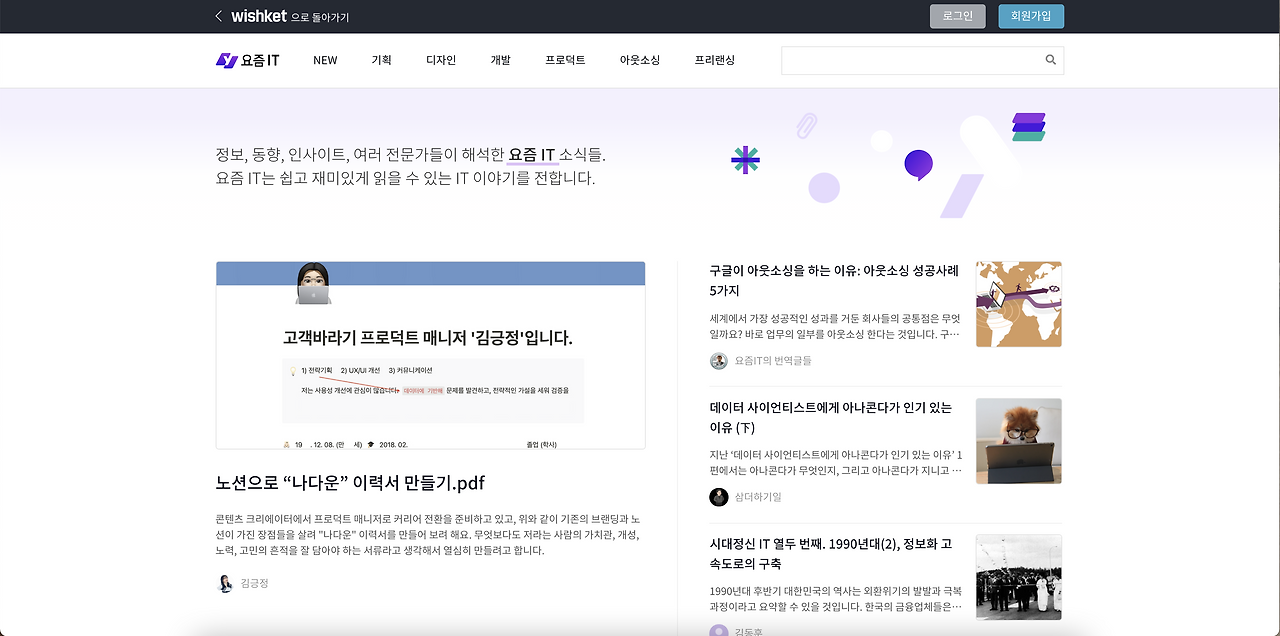1280x636 pixels.
Task: Select the 프로덕트 category
Action: (x=564, y=60)
